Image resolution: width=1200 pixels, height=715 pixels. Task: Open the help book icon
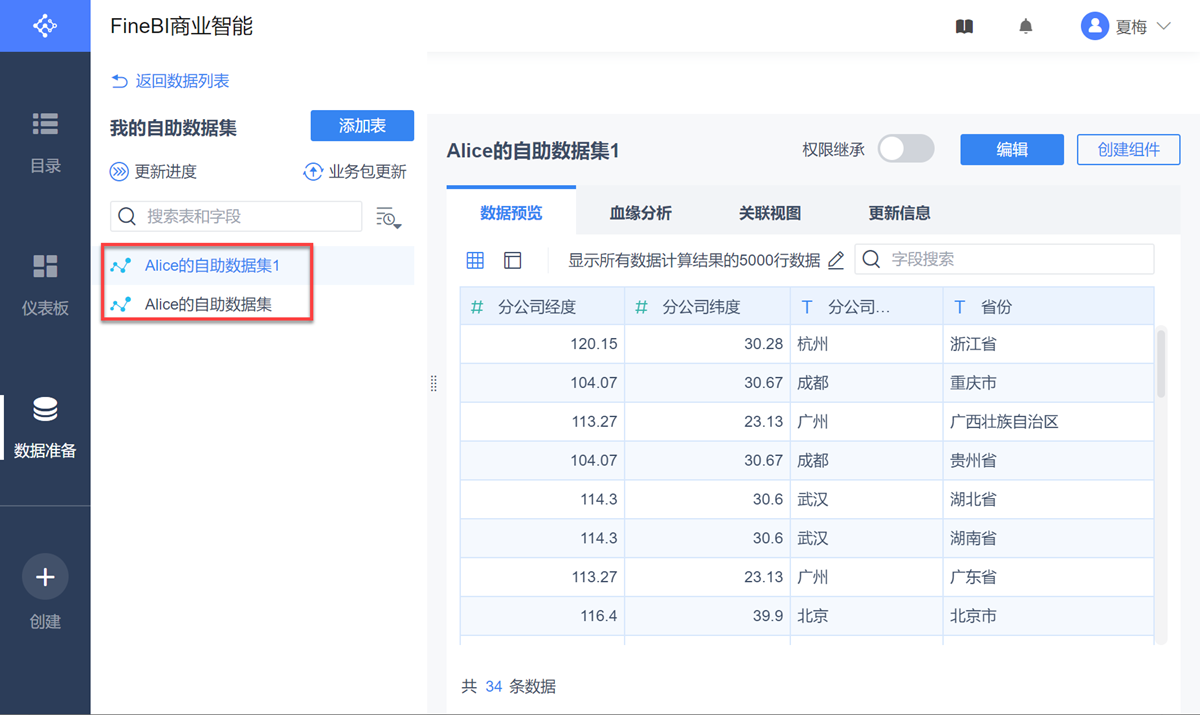(964, 27)
